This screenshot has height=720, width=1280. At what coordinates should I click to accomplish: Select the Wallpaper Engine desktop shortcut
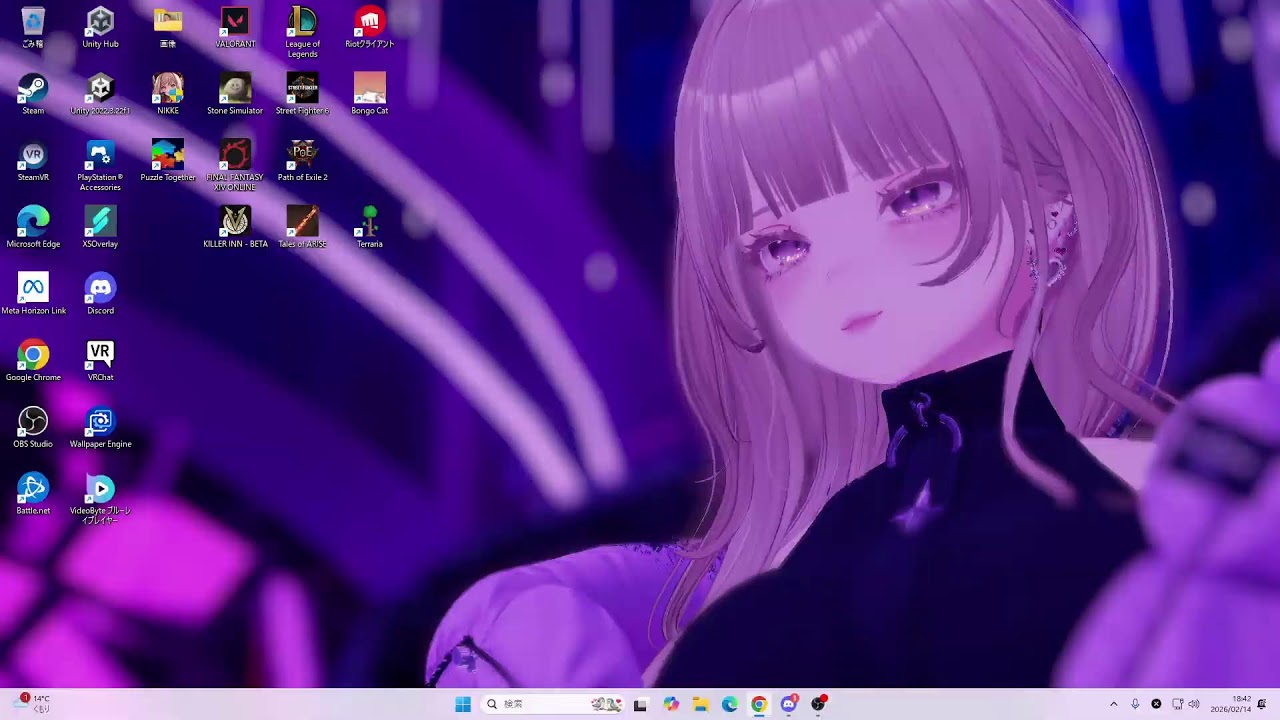100,428
